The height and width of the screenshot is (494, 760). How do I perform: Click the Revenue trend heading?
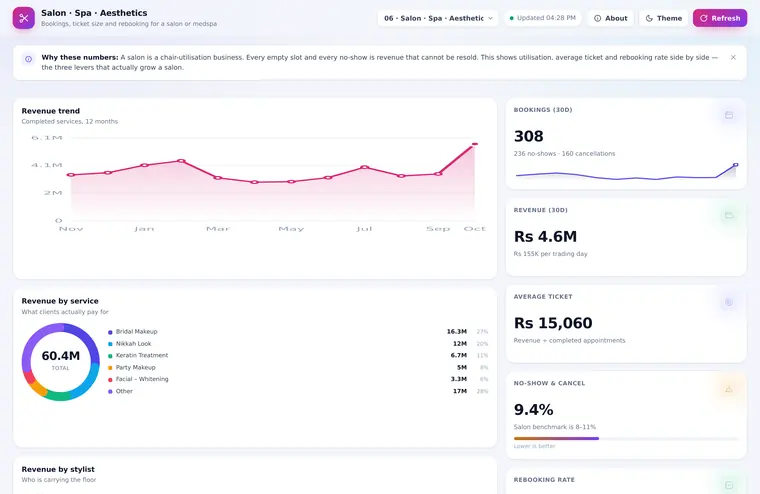tap(50, 111)
